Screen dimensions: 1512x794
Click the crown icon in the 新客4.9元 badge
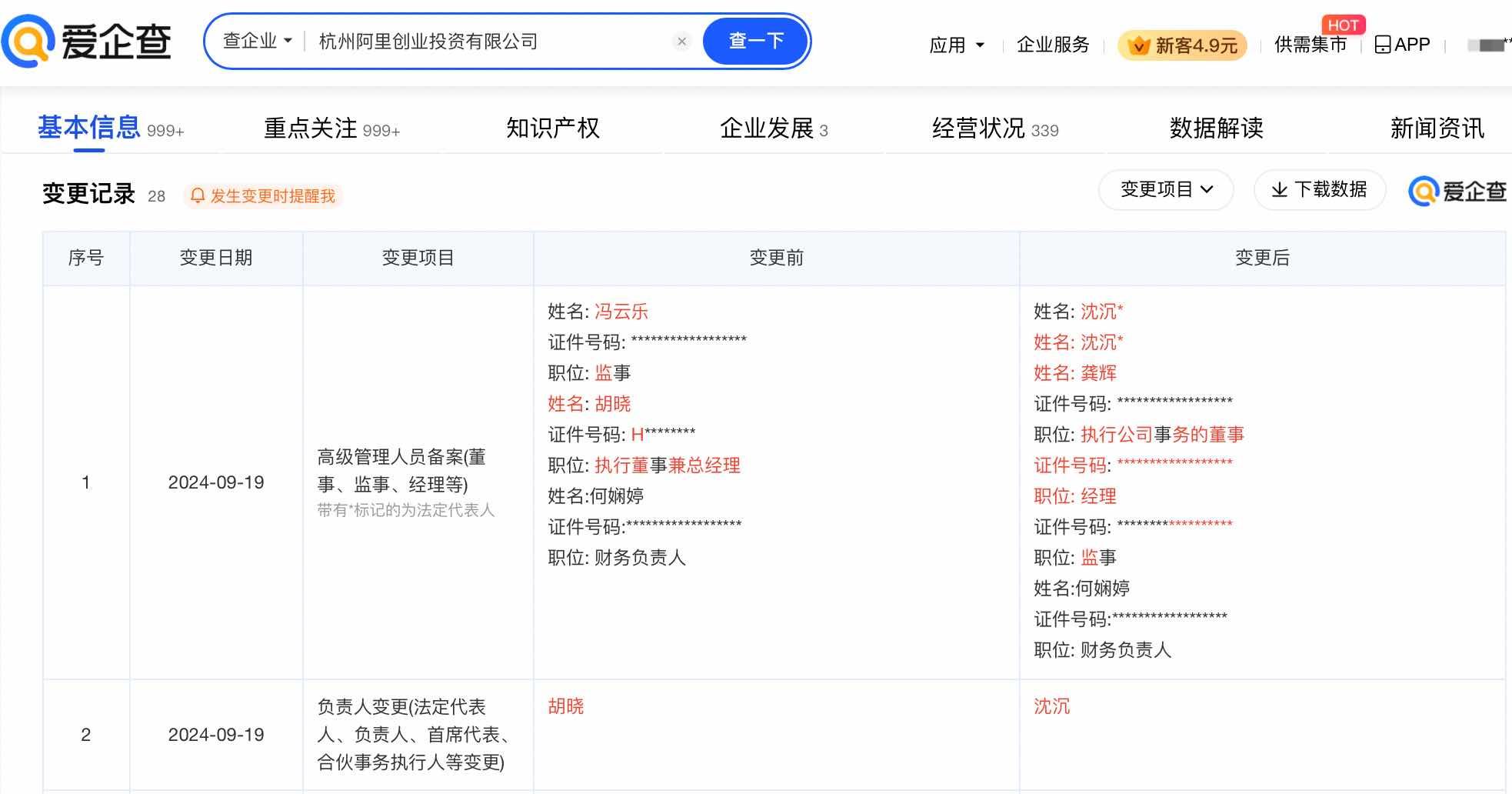pos(1138,46)
